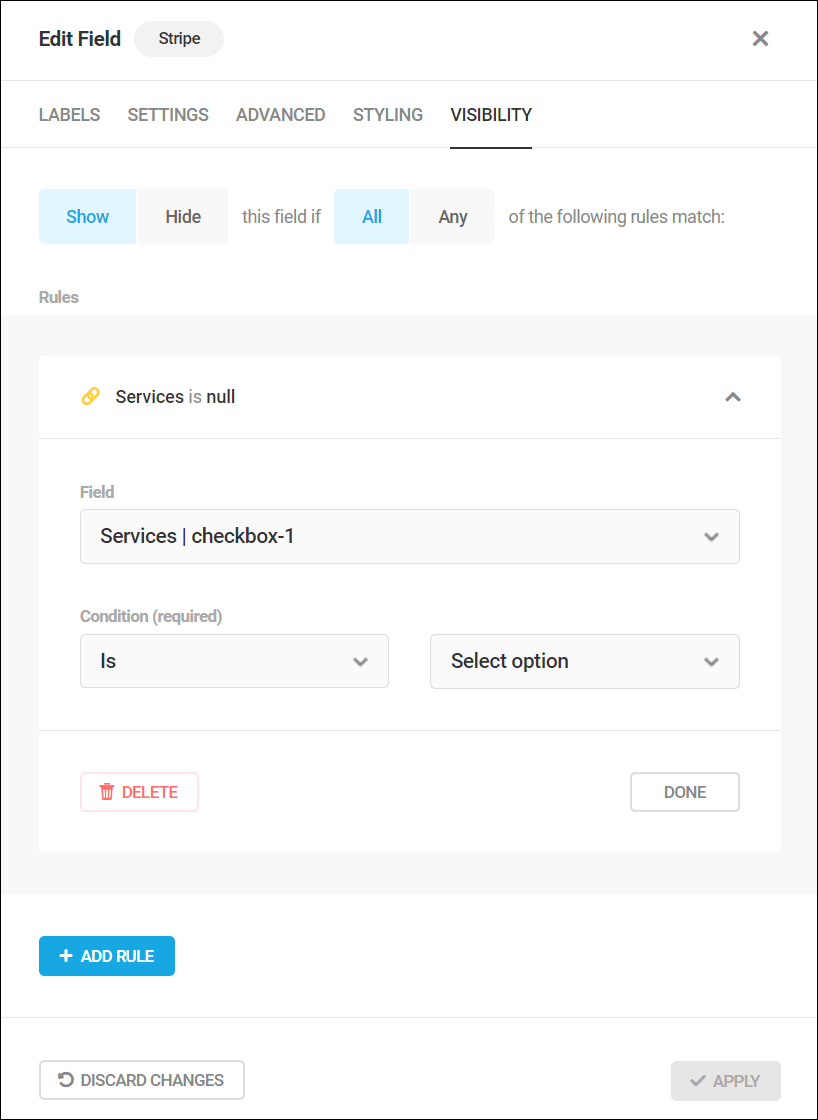This screenshot has width=818, height=1120.
Task: Click the yellow link icon beside Services
Action: pyautogui.click(x=90, y=396)
